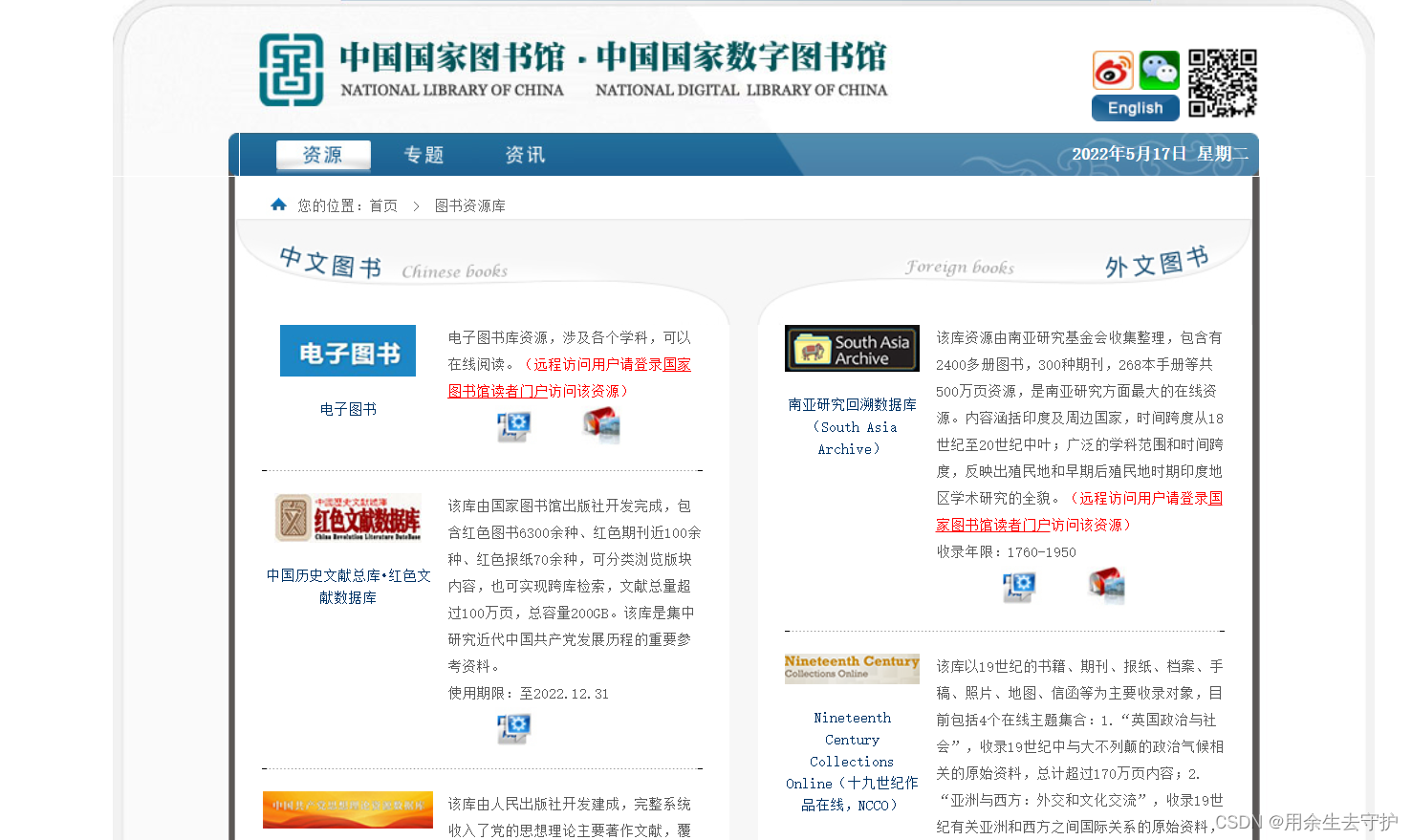Open the 电子图书 text link
The height and width of the screenshot is (840, 1412).
coord(348,409)
